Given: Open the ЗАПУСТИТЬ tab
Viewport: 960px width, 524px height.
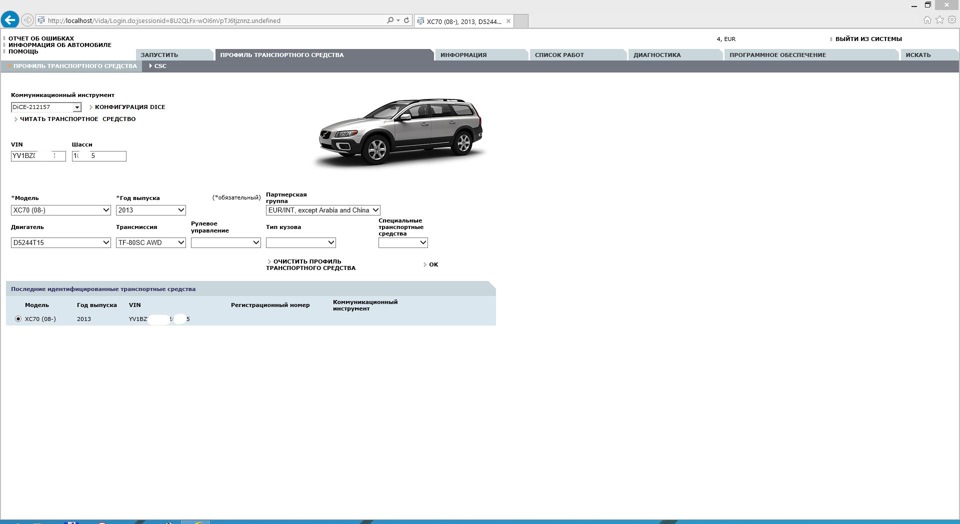Looking at the screenshot, I should click(x=174, y=55).
